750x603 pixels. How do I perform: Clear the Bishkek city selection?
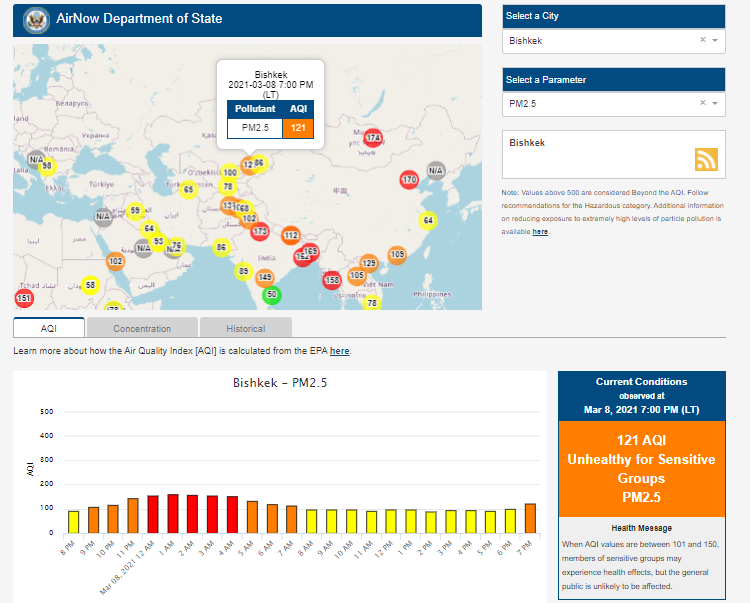(x=702, y=41)
